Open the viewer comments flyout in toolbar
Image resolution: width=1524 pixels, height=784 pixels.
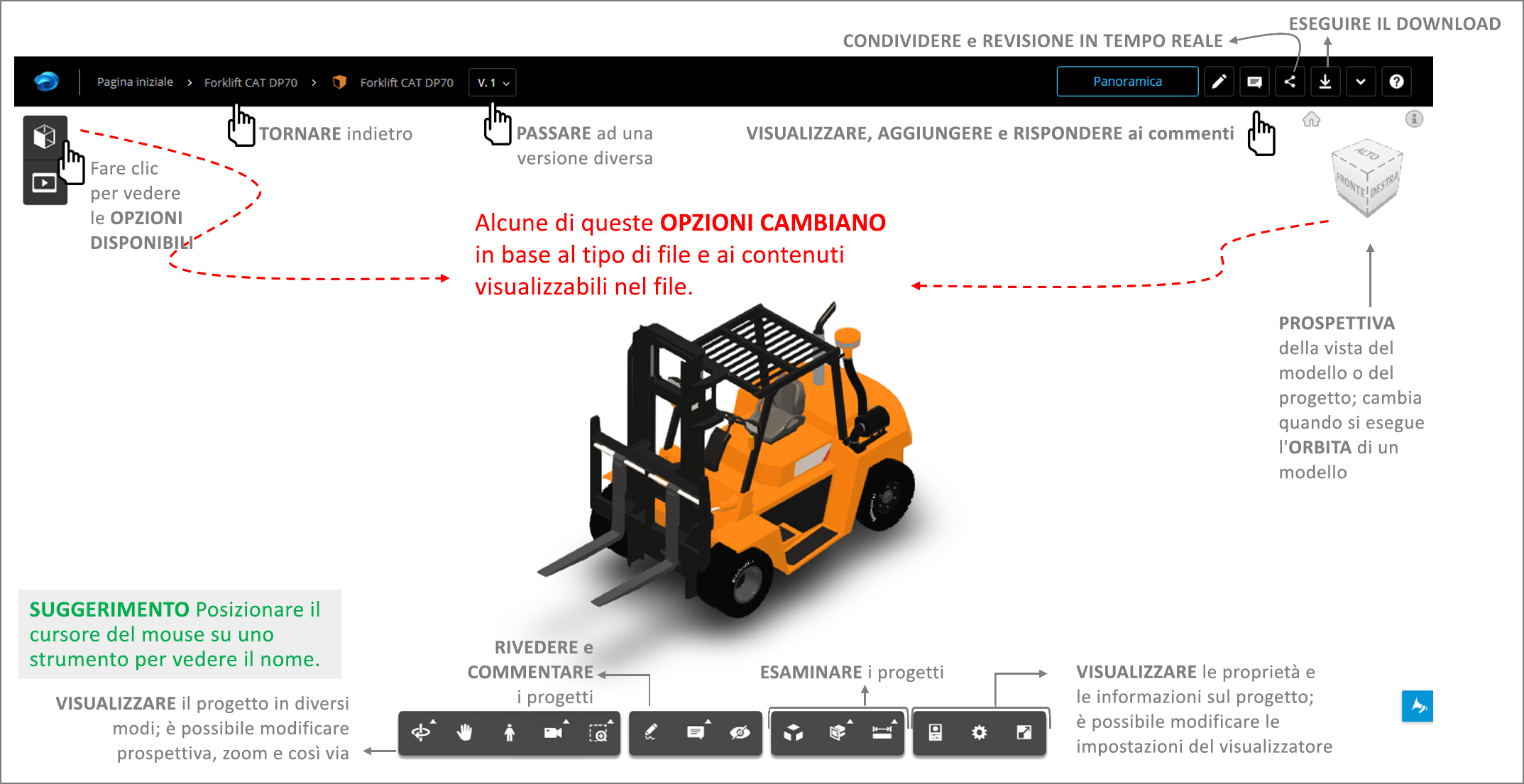[x=696, y=732]
